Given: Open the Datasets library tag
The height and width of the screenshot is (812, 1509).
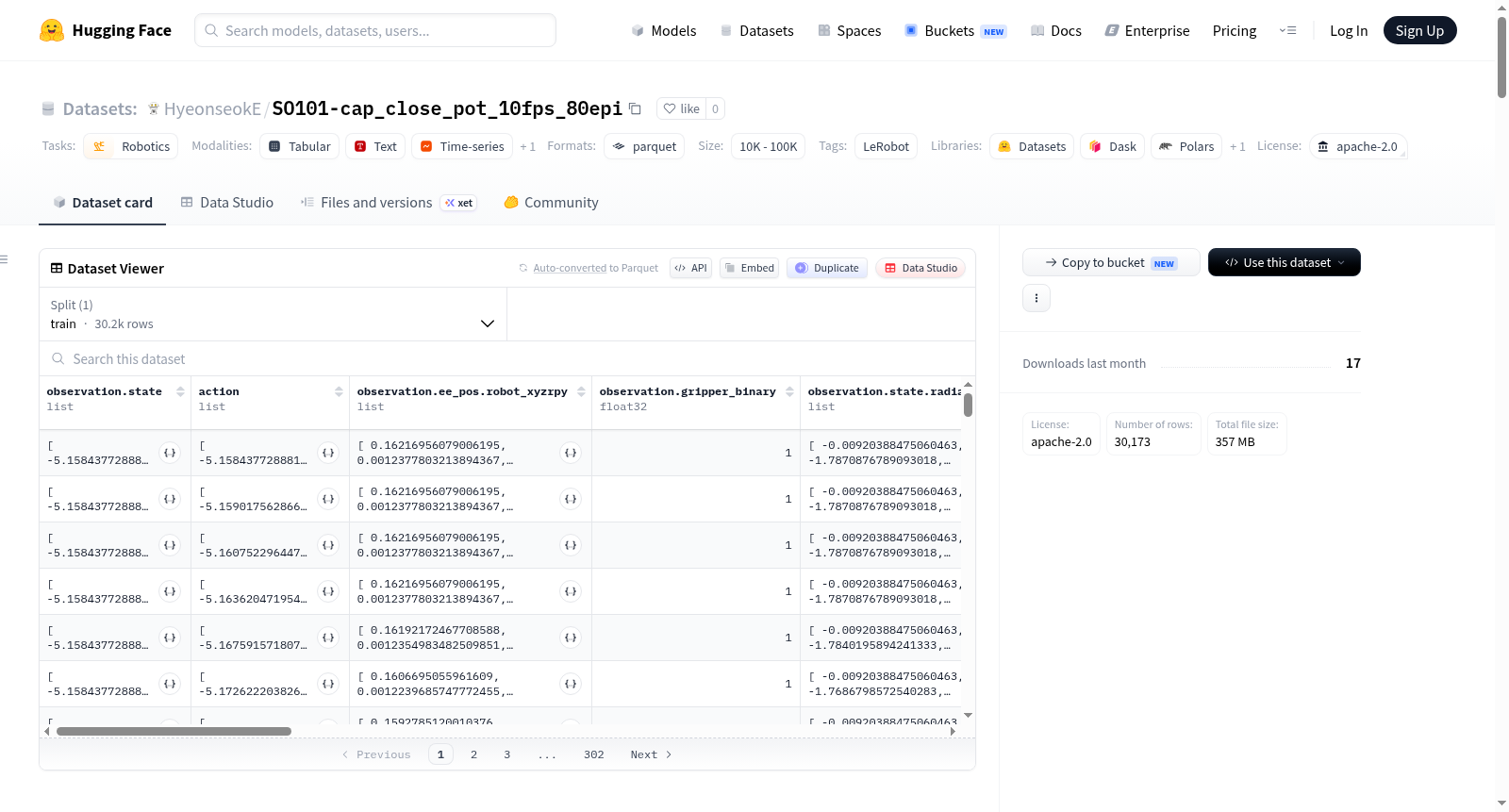Looking at the screenshot, I should click(x=1032, y=146).
